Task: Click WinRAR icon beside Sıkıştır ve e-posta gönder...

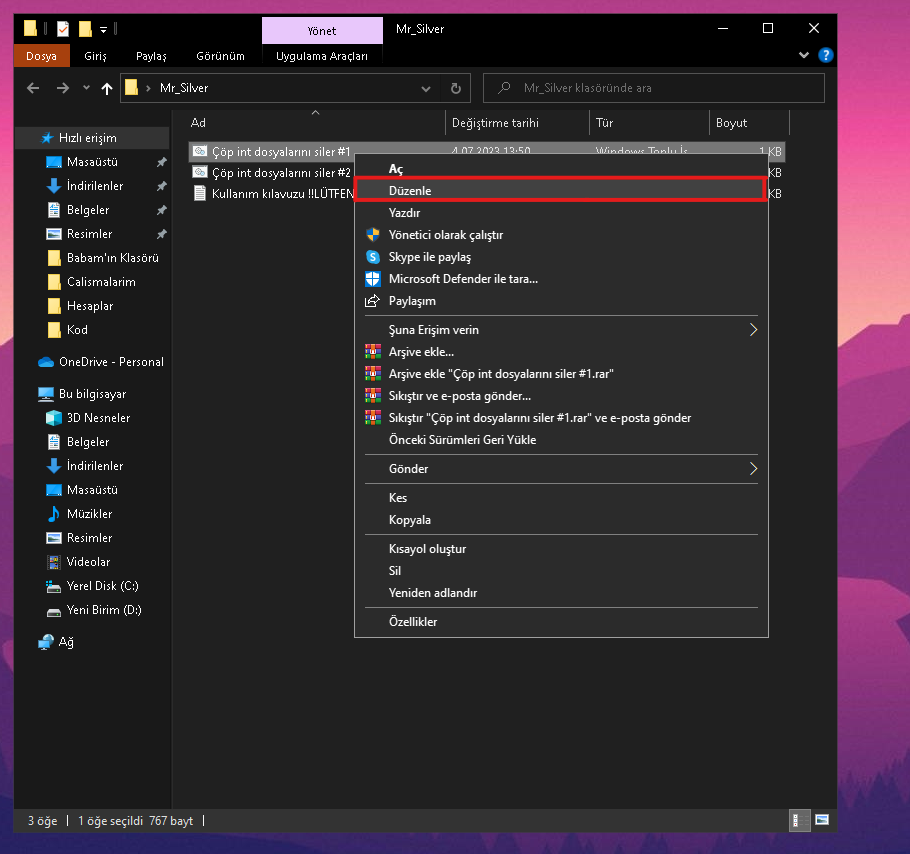Action: tap(373, 396)
